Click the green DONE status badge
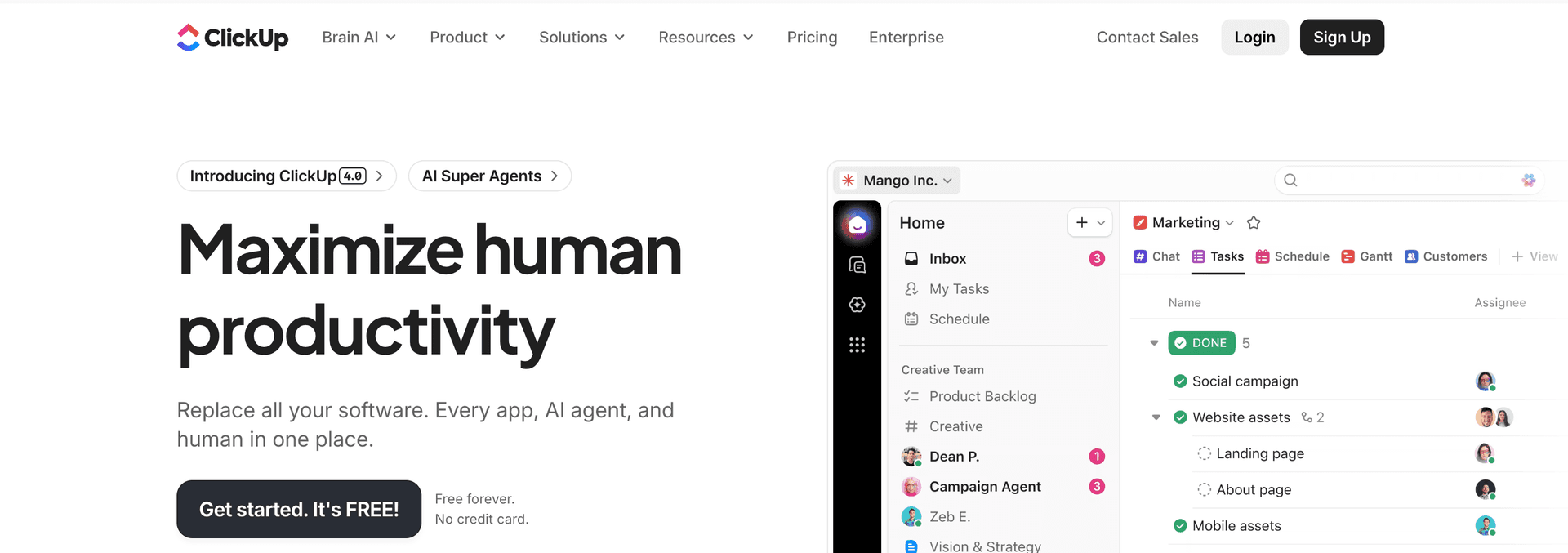The width and height of the screenshot is (1568, 553). [1201, 343]
